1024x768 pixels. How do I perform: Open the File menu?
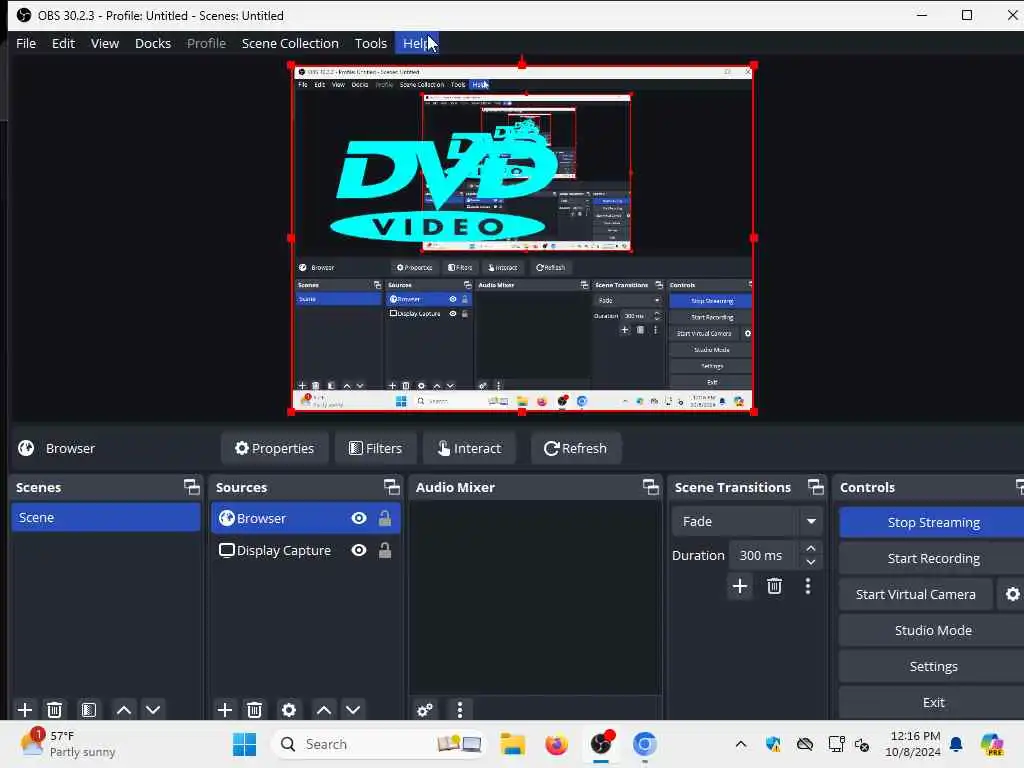(26, 43)
